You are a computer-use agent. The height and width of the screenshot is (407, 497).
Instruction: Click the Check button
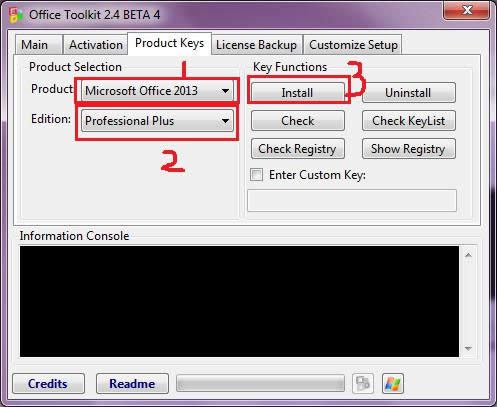point(297,121)
